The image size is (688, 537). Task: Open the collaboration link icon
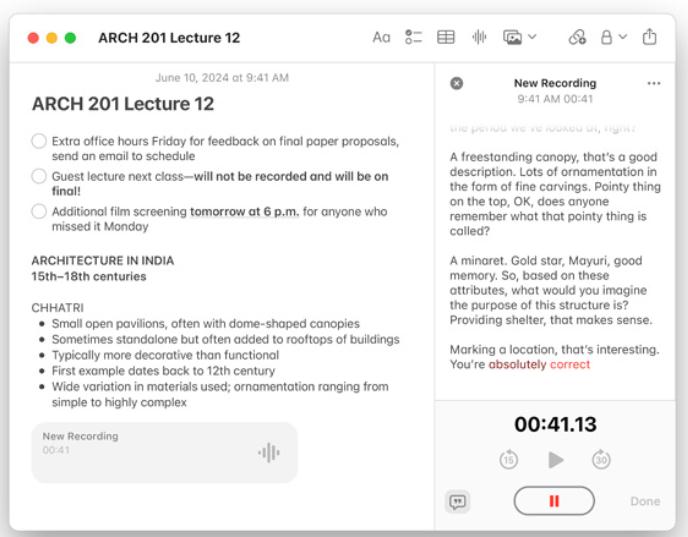click(576, 38)
